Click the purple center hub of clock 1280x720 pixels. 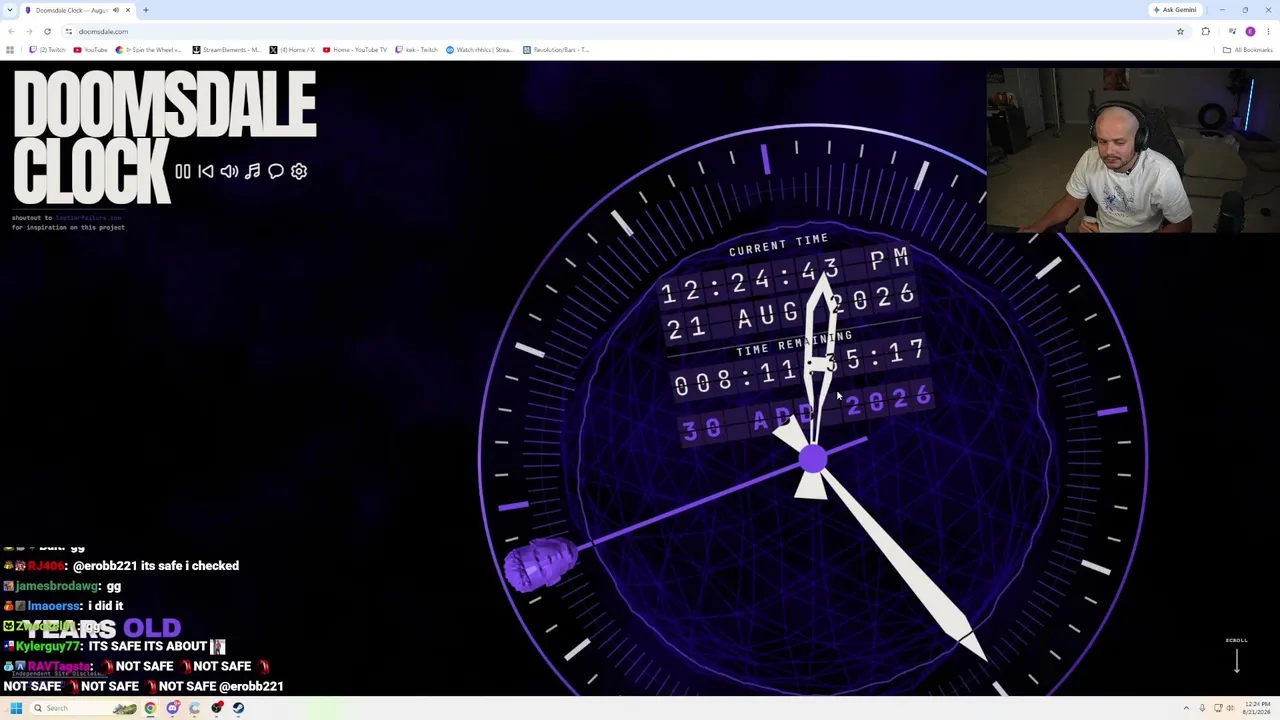coord(812,459)
